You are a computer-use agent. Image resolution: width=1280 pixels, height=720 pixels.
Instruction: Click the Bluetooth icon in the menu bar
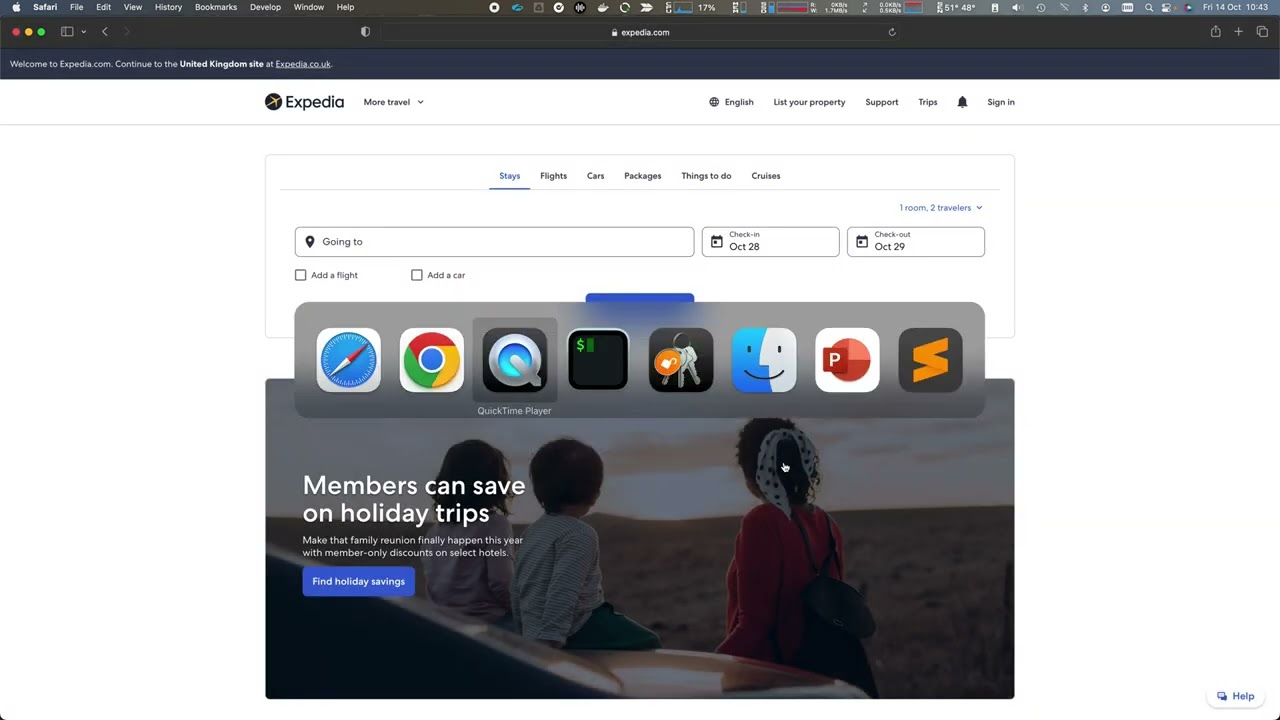(1085, 7)
